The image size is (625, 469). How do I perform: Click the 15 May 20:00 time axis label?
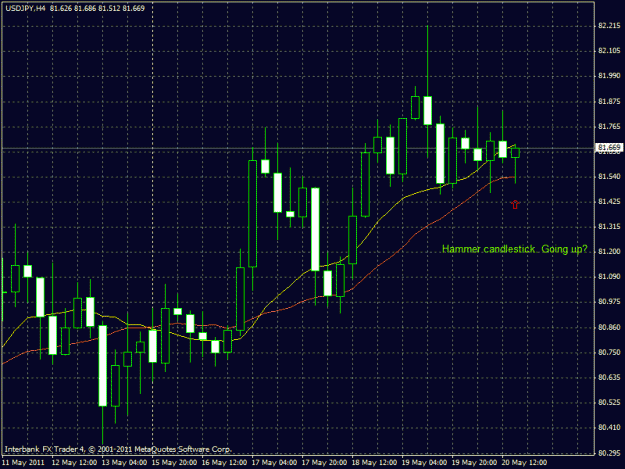pyautogui.click(x=174, y=463)
